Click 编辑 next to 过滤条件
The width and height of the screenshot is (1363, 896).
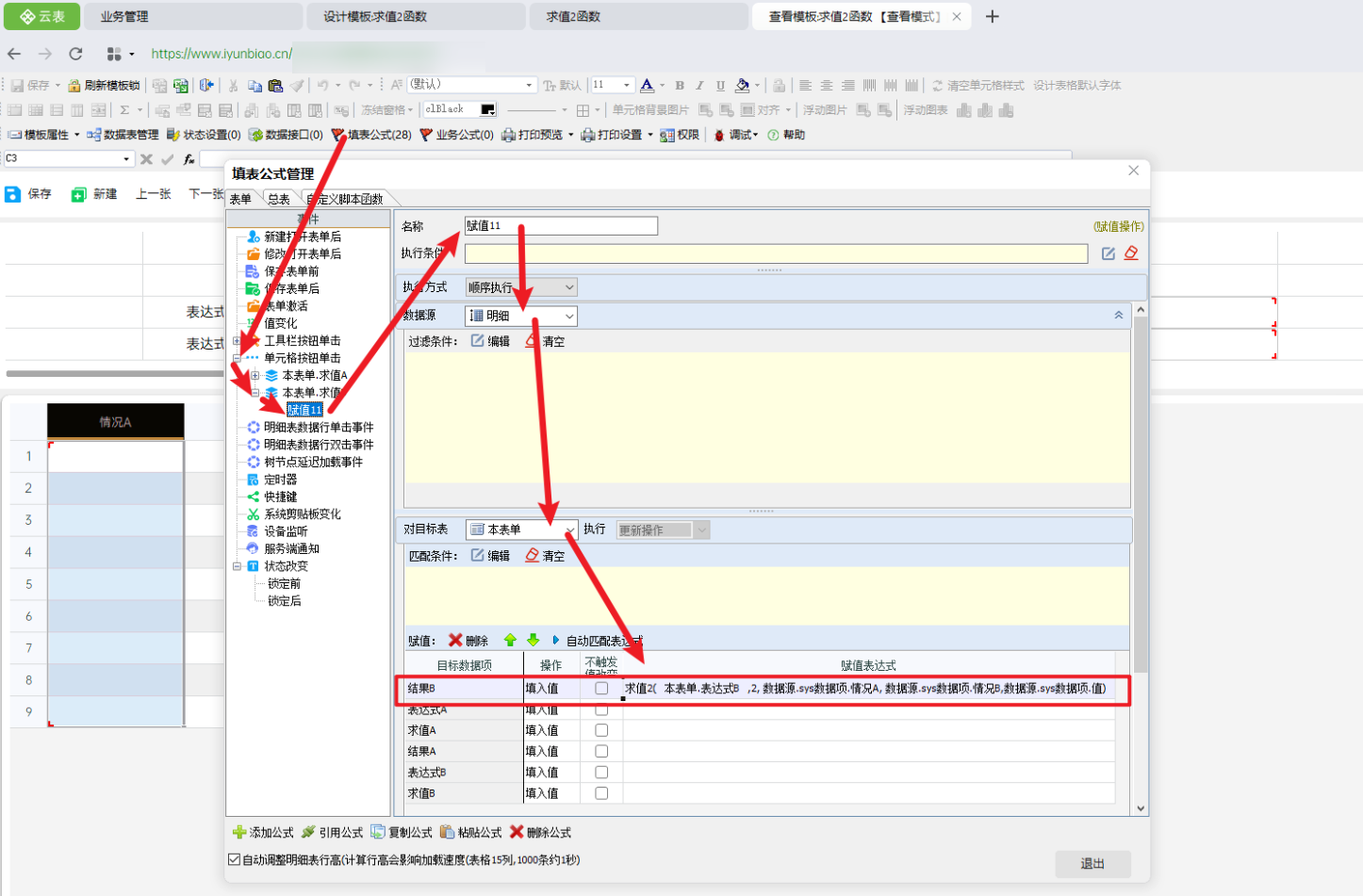point(491,341)
